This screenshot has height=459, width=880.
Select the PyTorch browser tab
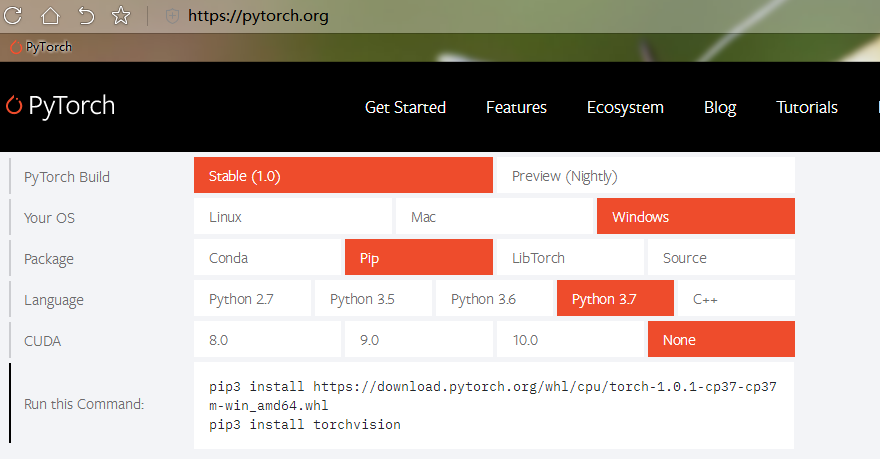click(42, 47)
